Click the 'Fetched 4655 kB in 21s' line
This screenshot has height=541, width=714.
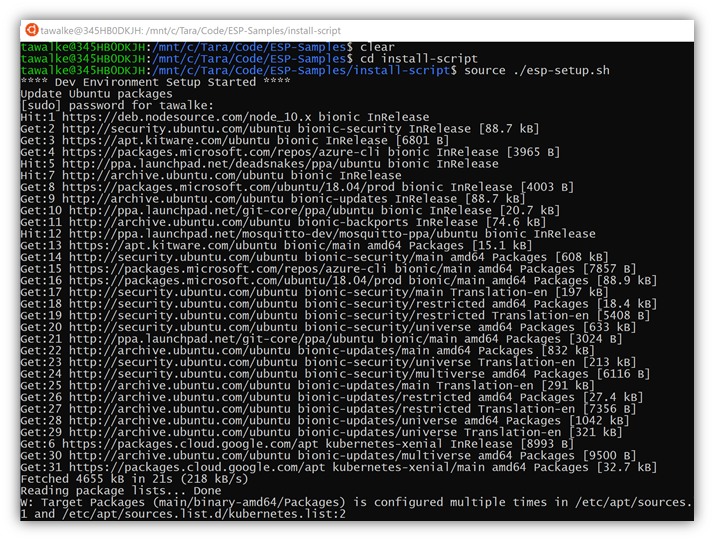pyautogui.click(x=134, y=479)
